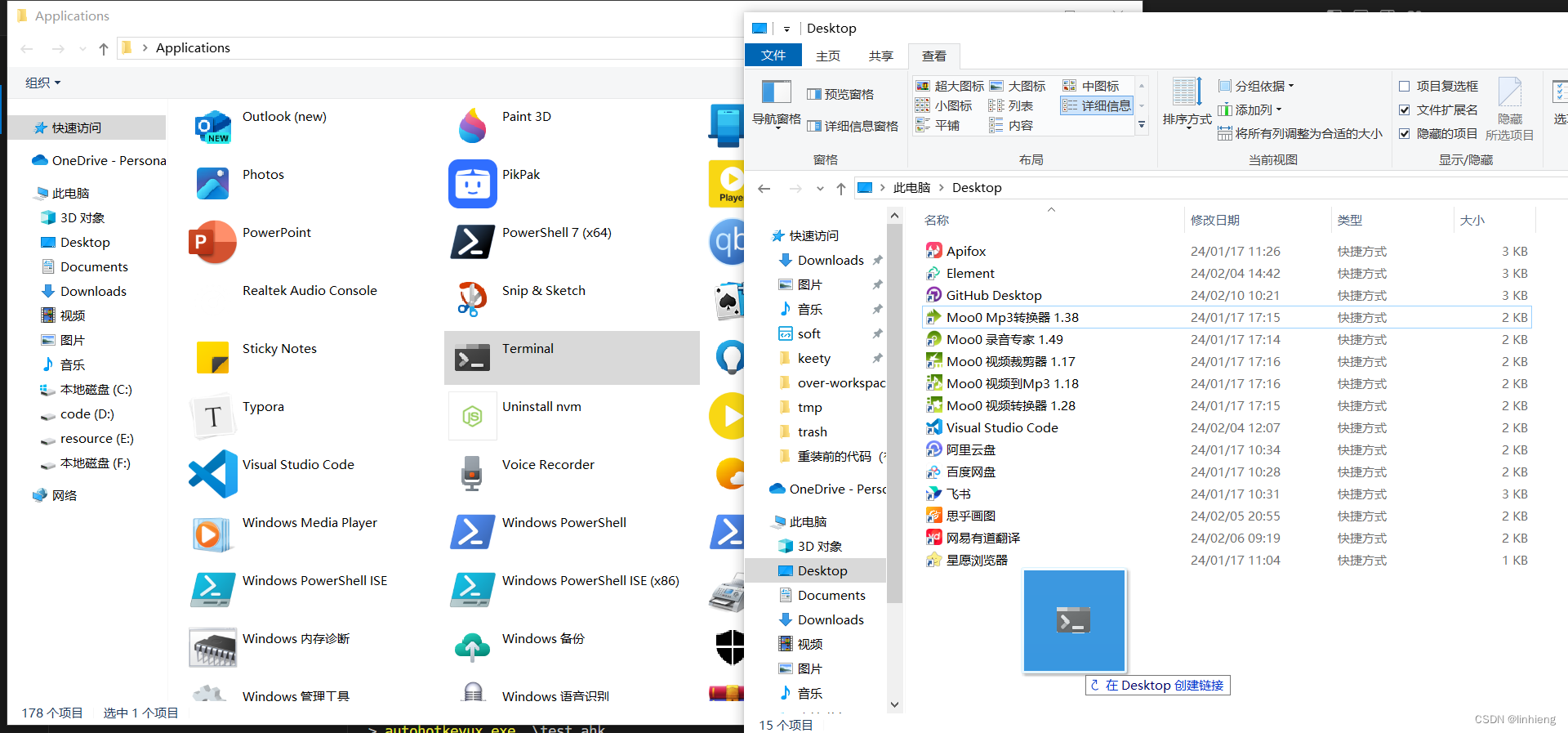The height and width of the screenshot is (733, 1568).
Task: Click the navigation pane scrollbar down arrow
Action: (894, 704)
